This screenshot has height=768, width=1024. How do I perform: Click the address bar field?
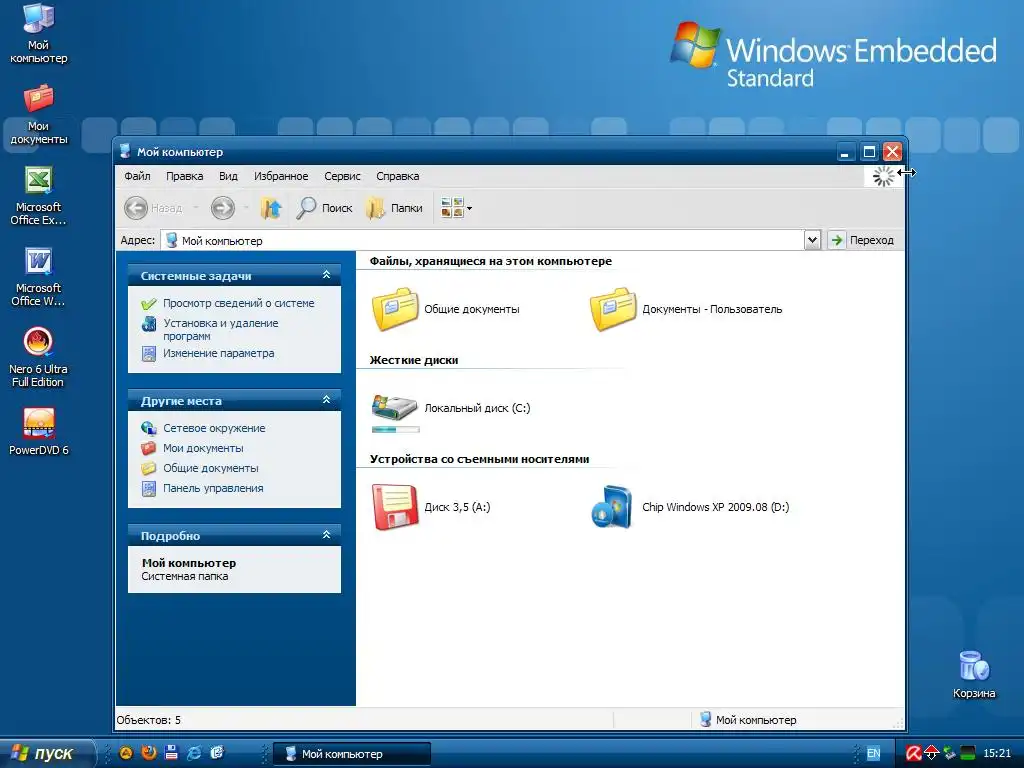pyautogui.click(x=482, y=240)
